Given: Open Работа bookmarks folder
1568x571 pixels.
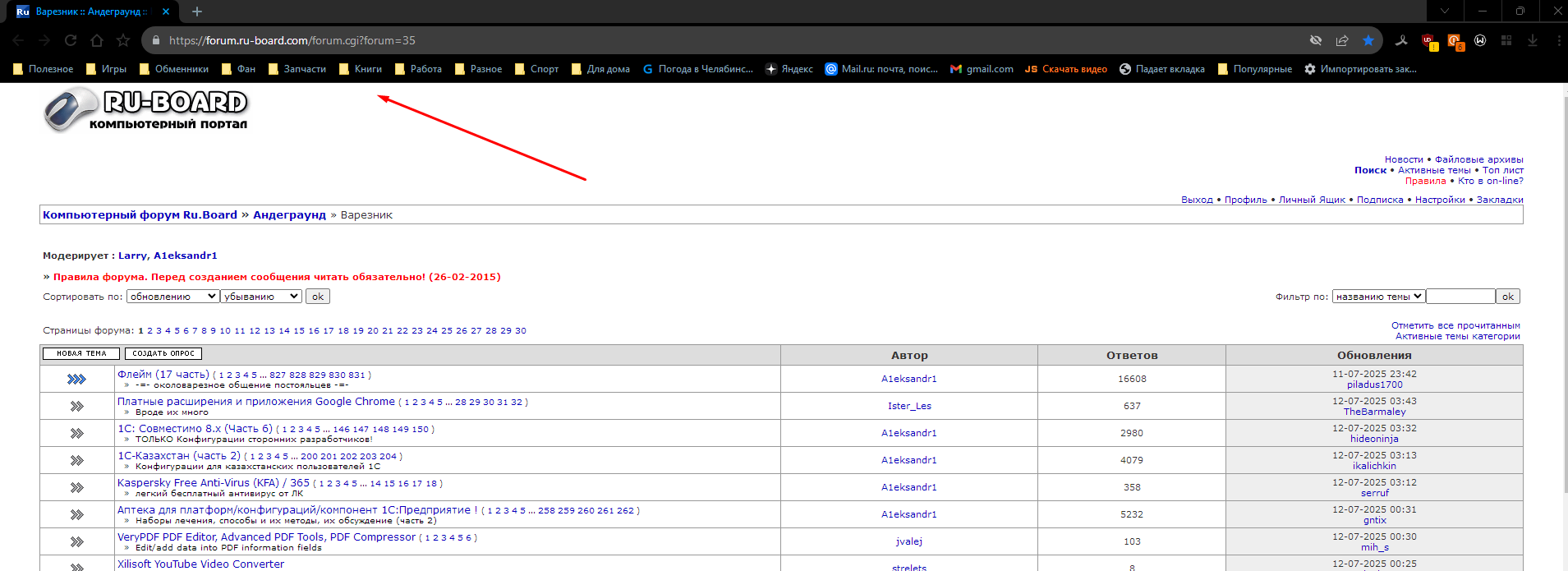Looking at the screenshot, I should (x=418, y=69).
